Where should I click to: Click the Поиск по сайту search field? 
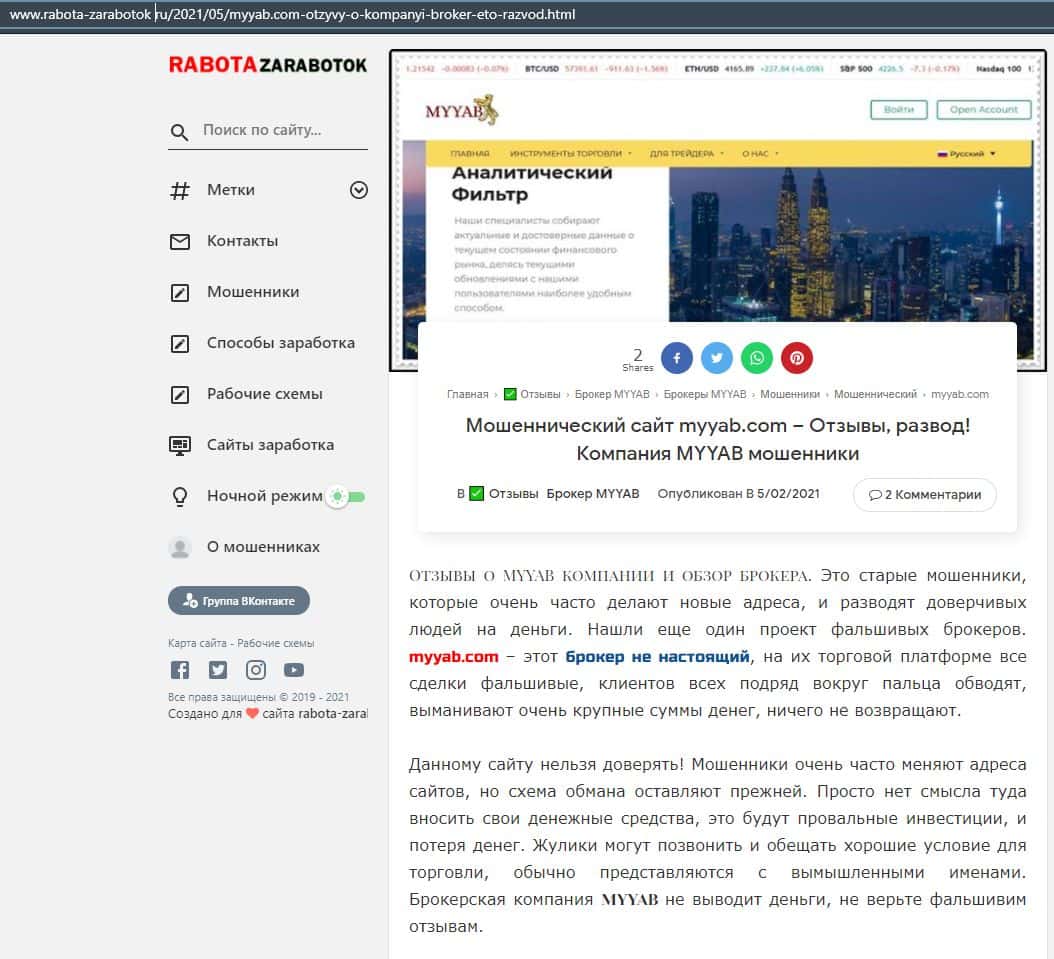(280, 130)
